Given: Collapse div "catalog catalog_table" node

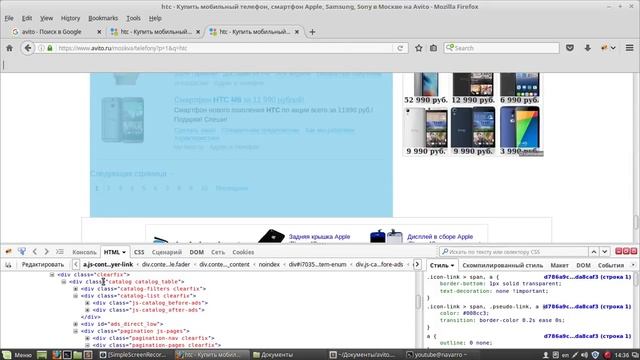Looking at the screenshot, I should tap(64, 282).
